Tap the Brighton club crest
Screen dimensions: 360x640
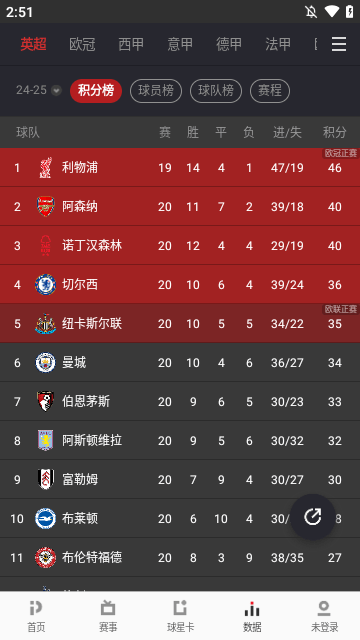[x=45, y=518]
